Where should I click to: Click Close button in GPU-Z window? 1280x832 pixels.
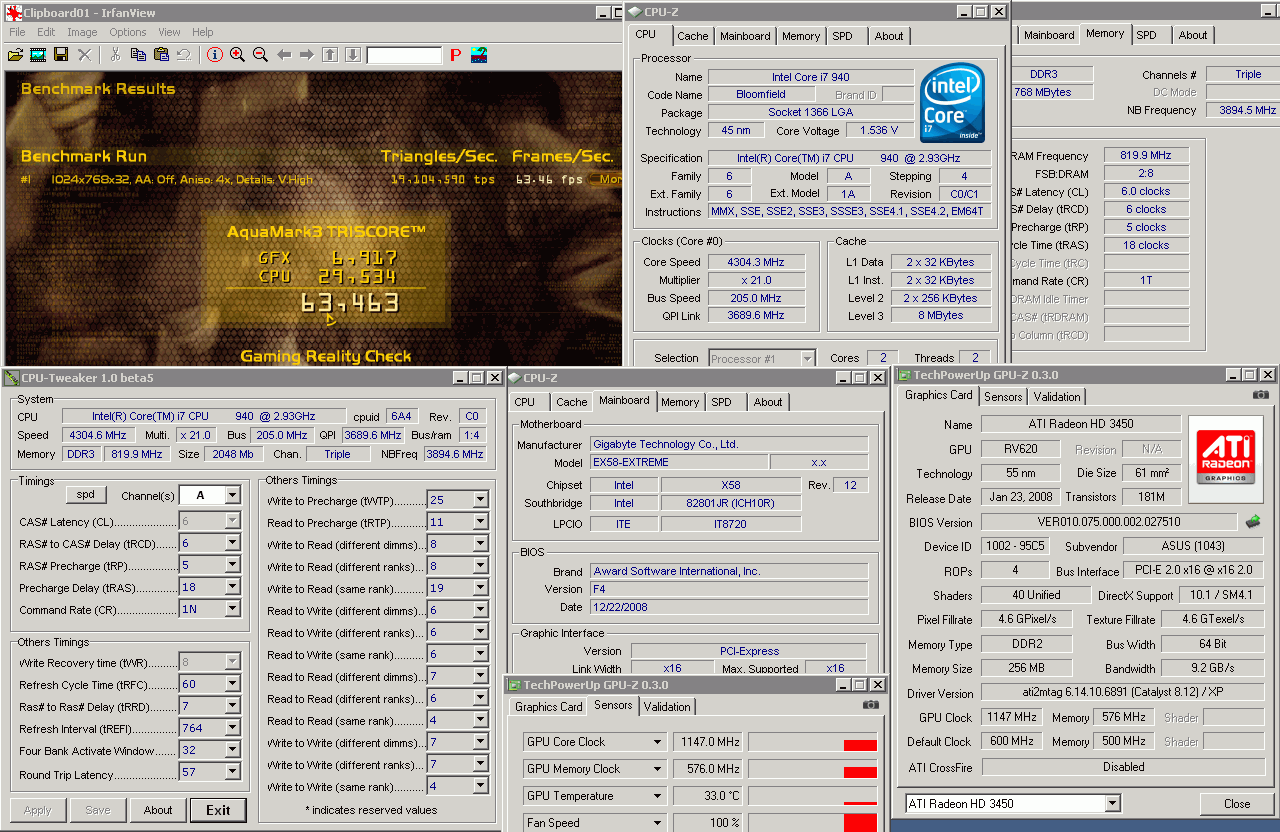(1237, 803)
